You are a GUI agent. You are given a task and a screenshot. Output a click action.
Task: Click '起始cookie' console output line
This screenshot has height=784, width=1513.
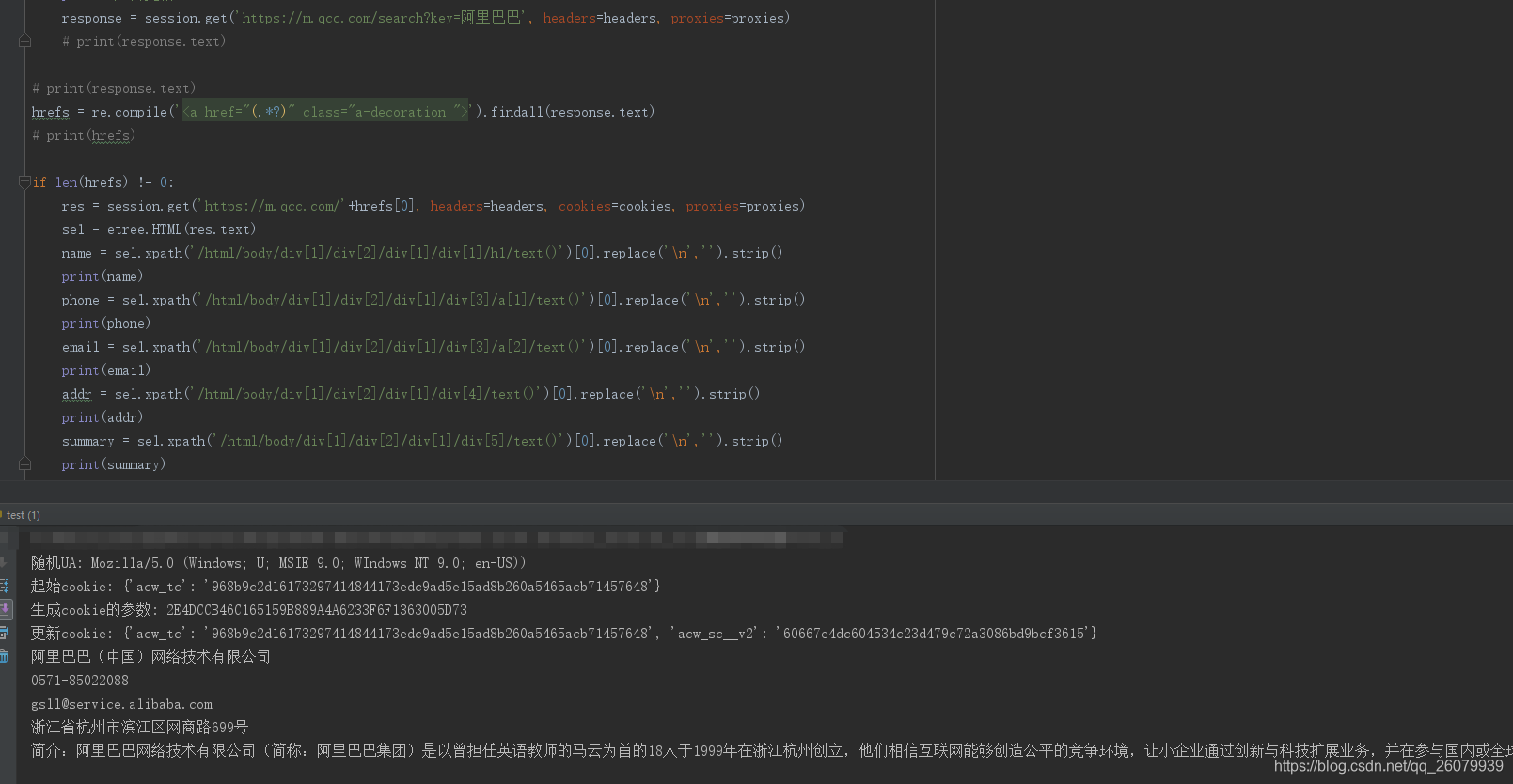pyautogui.click(x=346, y=587)
